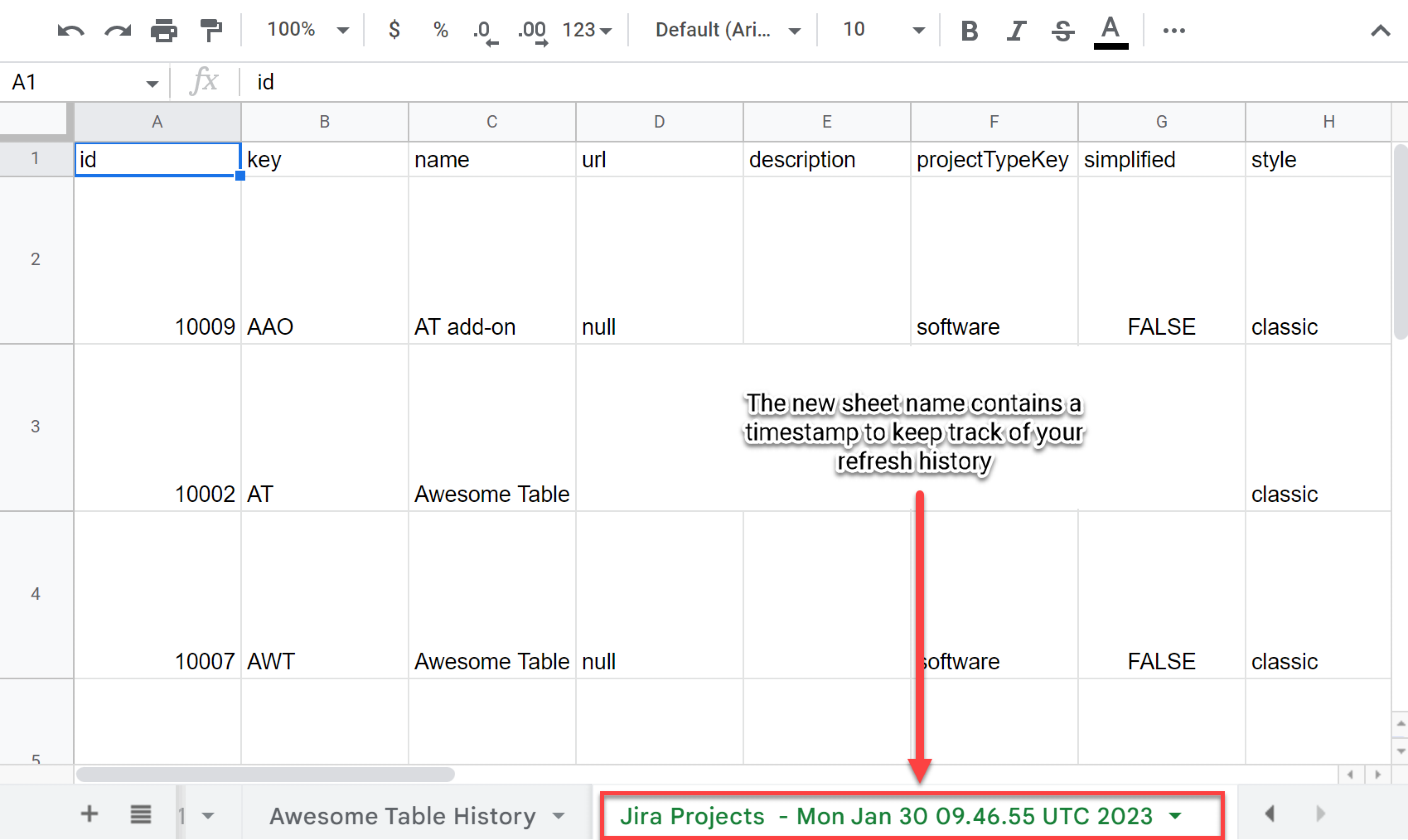The width and height of the screenshot is (1408, 840).
Task: Format as currency with dollar icon
Action: 394,30
